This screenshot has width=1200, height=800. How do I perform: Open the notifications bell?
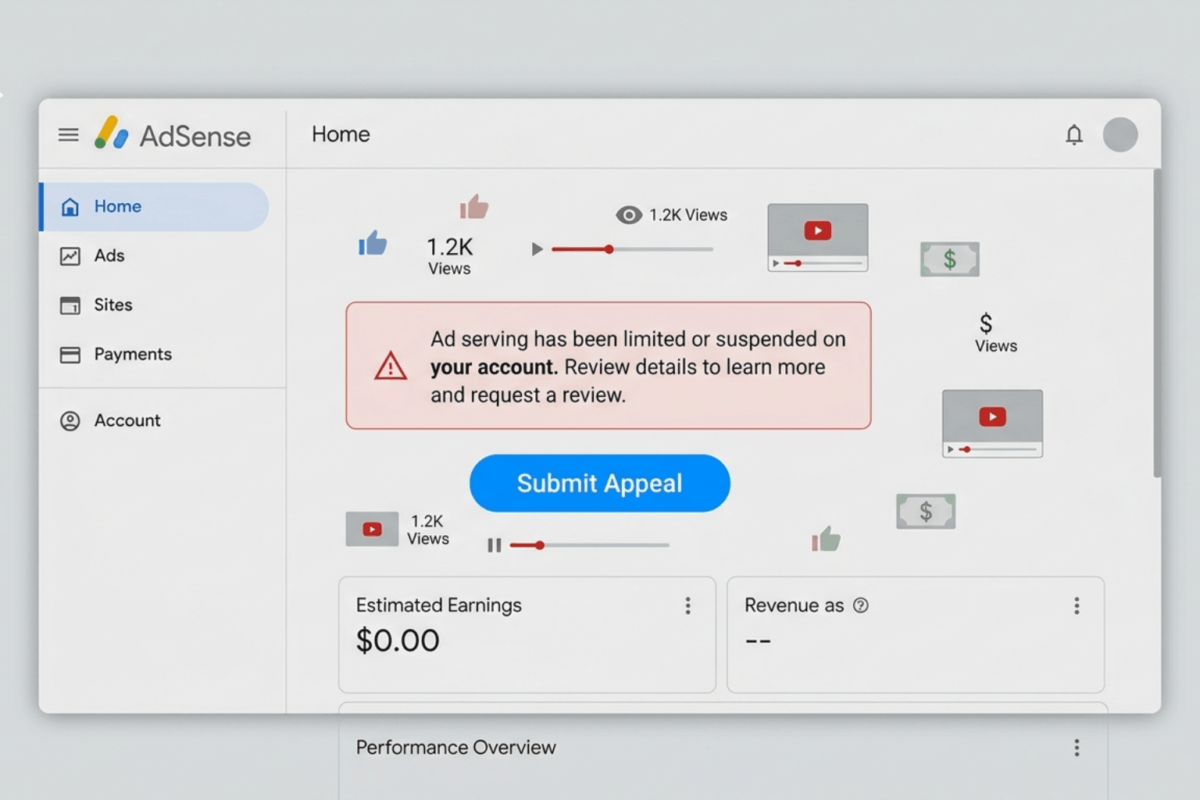(x=1074, y=135)
